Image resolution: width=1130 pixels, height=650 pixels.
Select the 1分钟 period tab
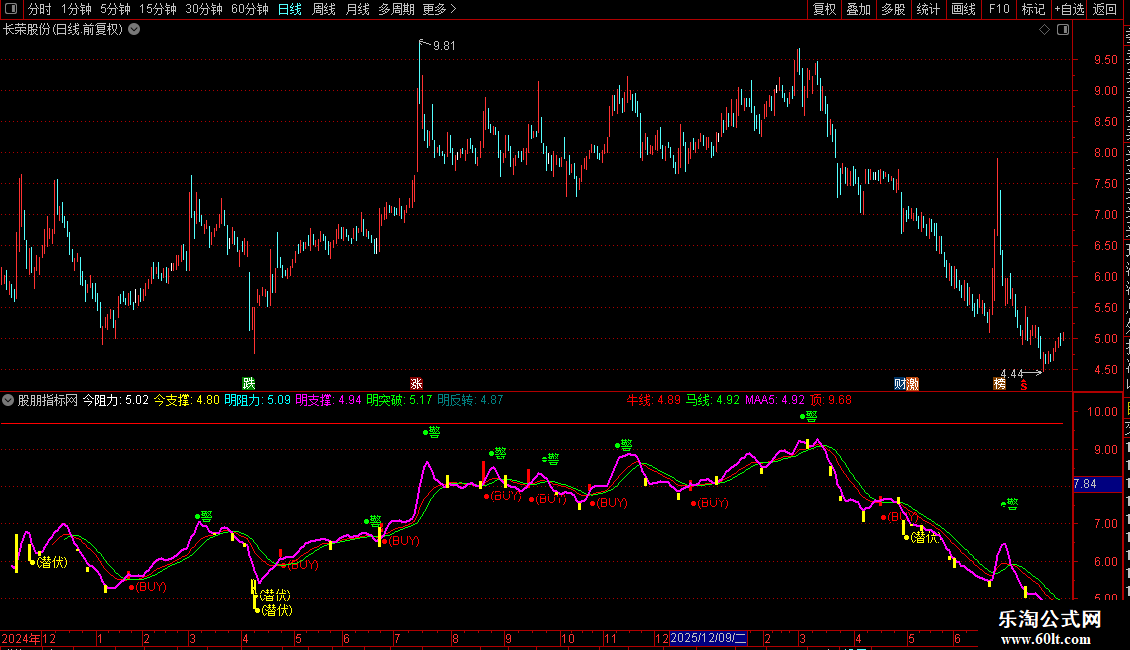(x=76, y=9)
